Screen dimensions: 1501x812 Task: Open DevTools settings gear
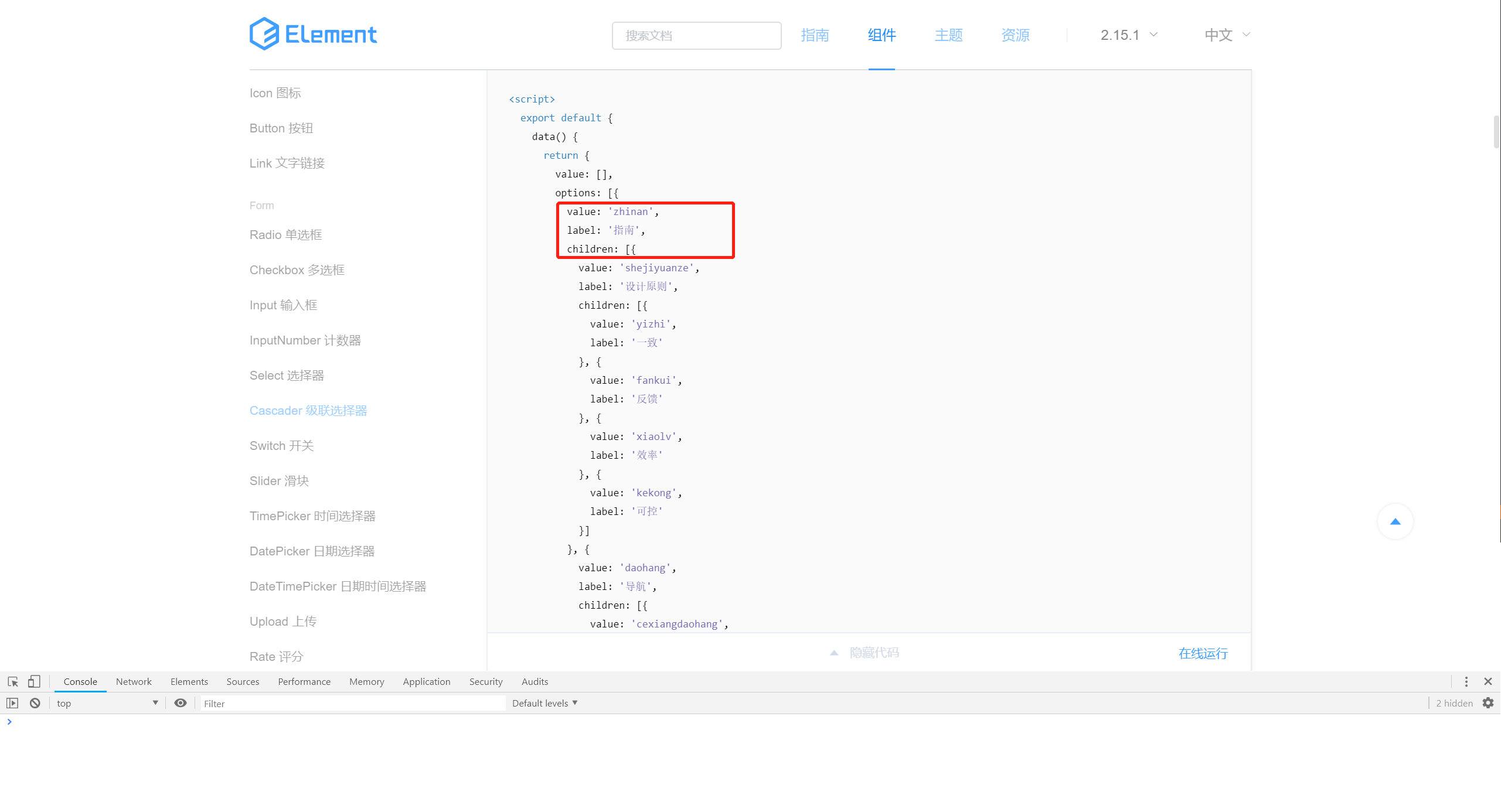coord(1488,703)
